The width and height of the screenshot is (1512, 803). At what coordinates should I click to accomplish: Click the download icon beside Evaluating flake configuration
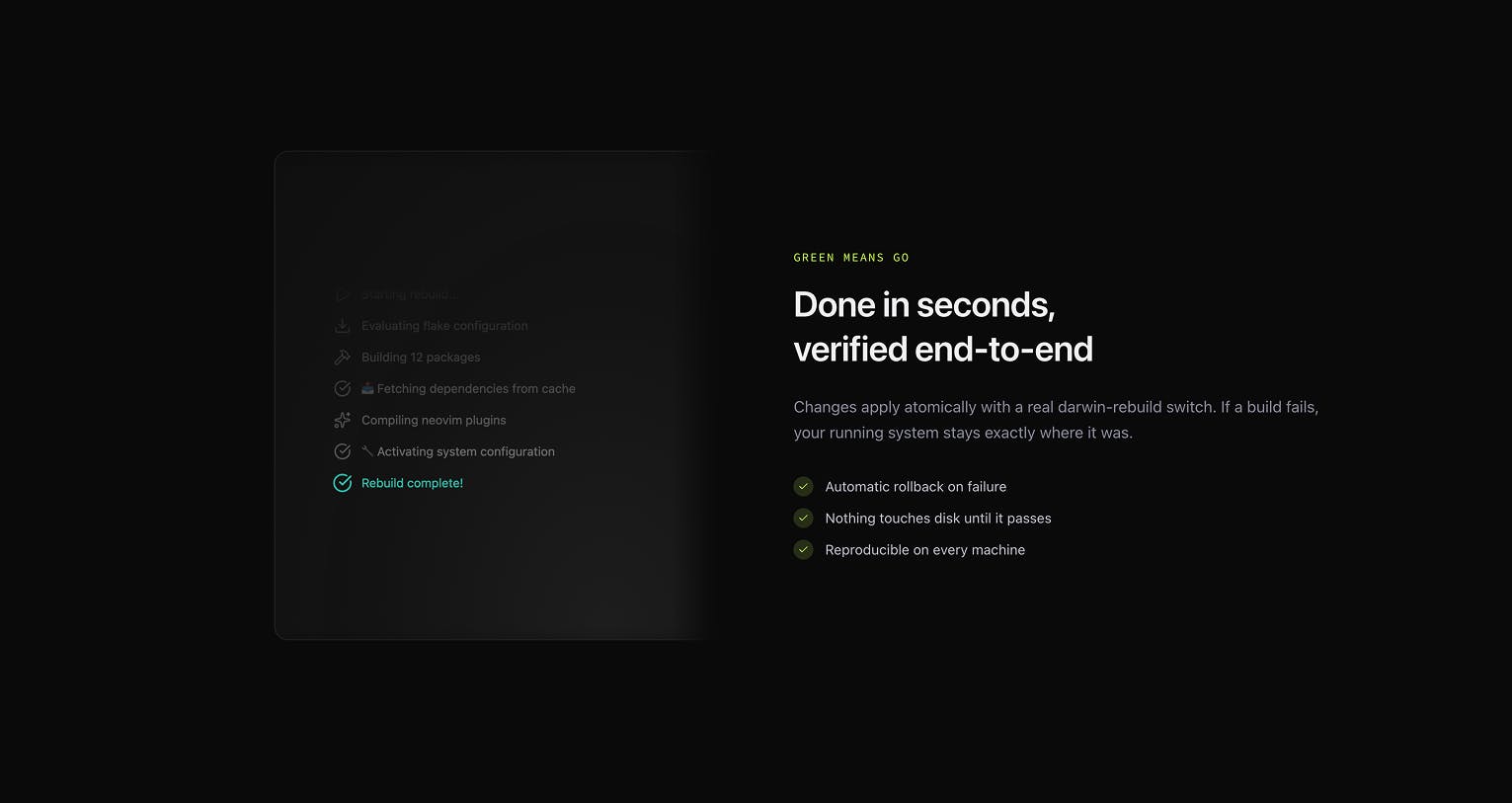[x=342, y=326]
